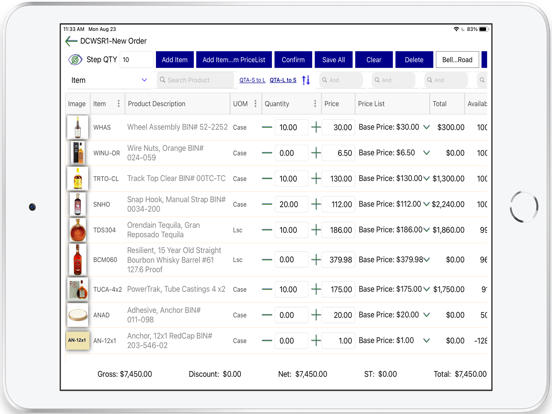Expand Base Price $186.00 dropdown
The height and width of the screenshot is (414, 552).
click(426, 230)
